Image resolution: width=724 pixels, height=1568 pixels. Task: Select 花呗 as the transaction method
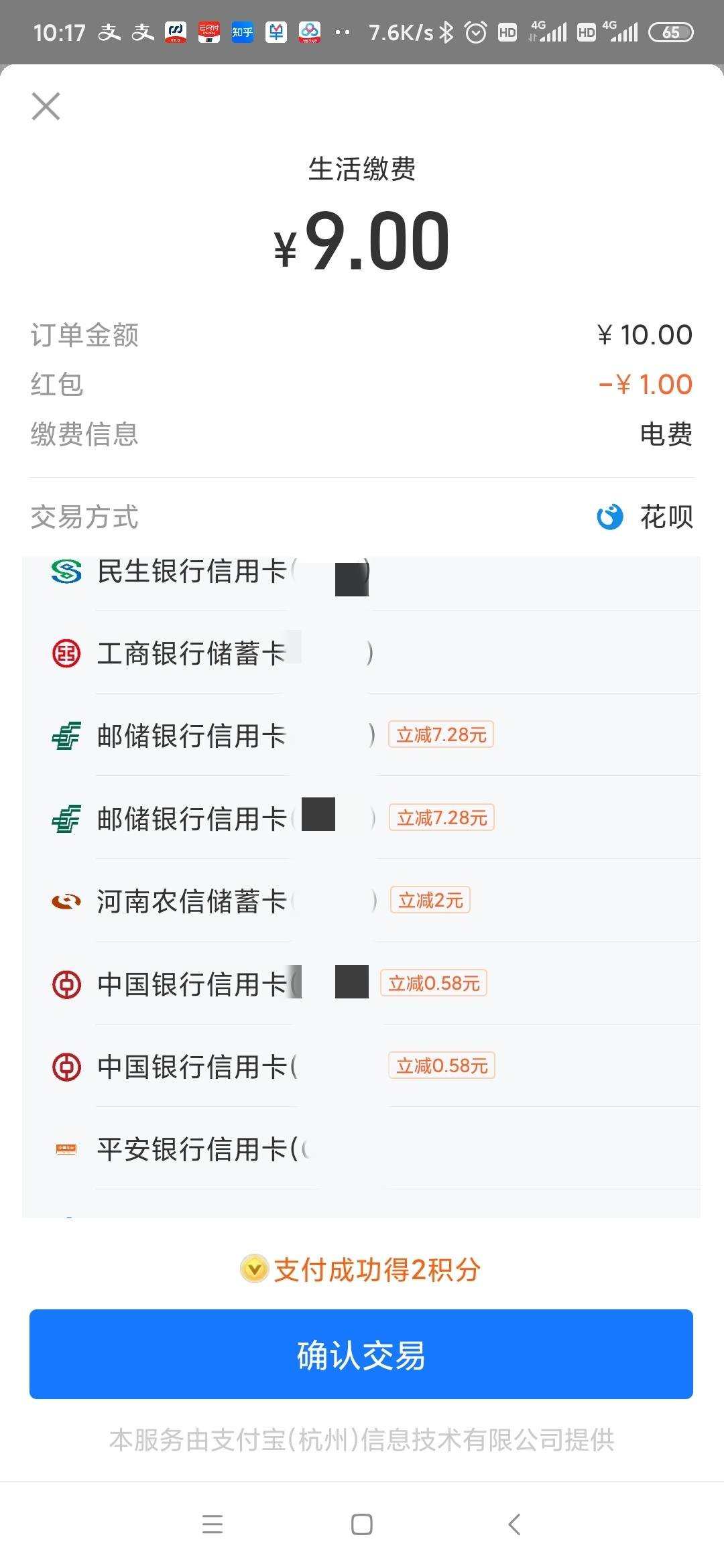(x=666, y=517)
